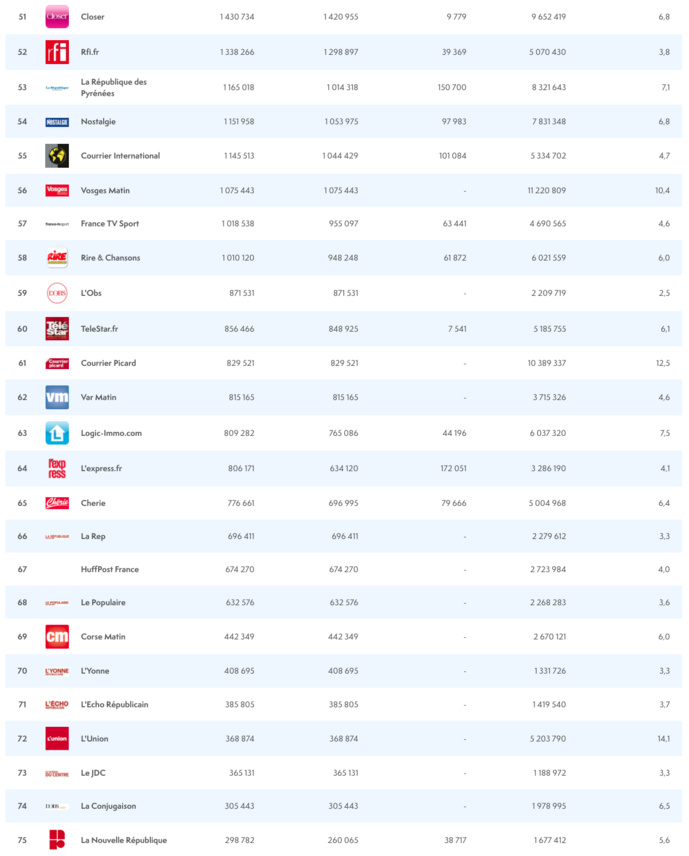Select the red L'Union logo
The height and width of the screenshot is (856, 689).
(x=57, y=738)
